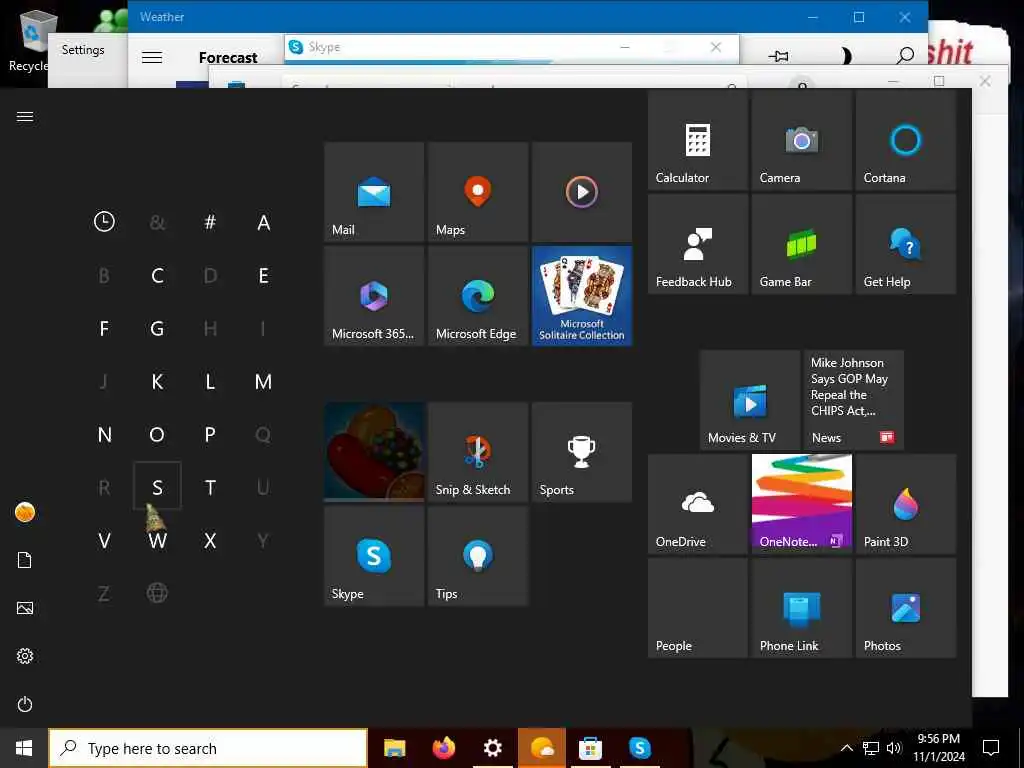
Task: Jump to apps starting with C
Action: click(157, 276)
